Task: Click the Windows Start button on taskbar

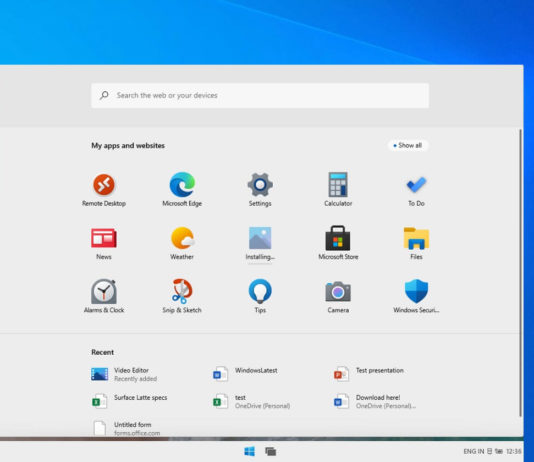Action: point(250,451)
